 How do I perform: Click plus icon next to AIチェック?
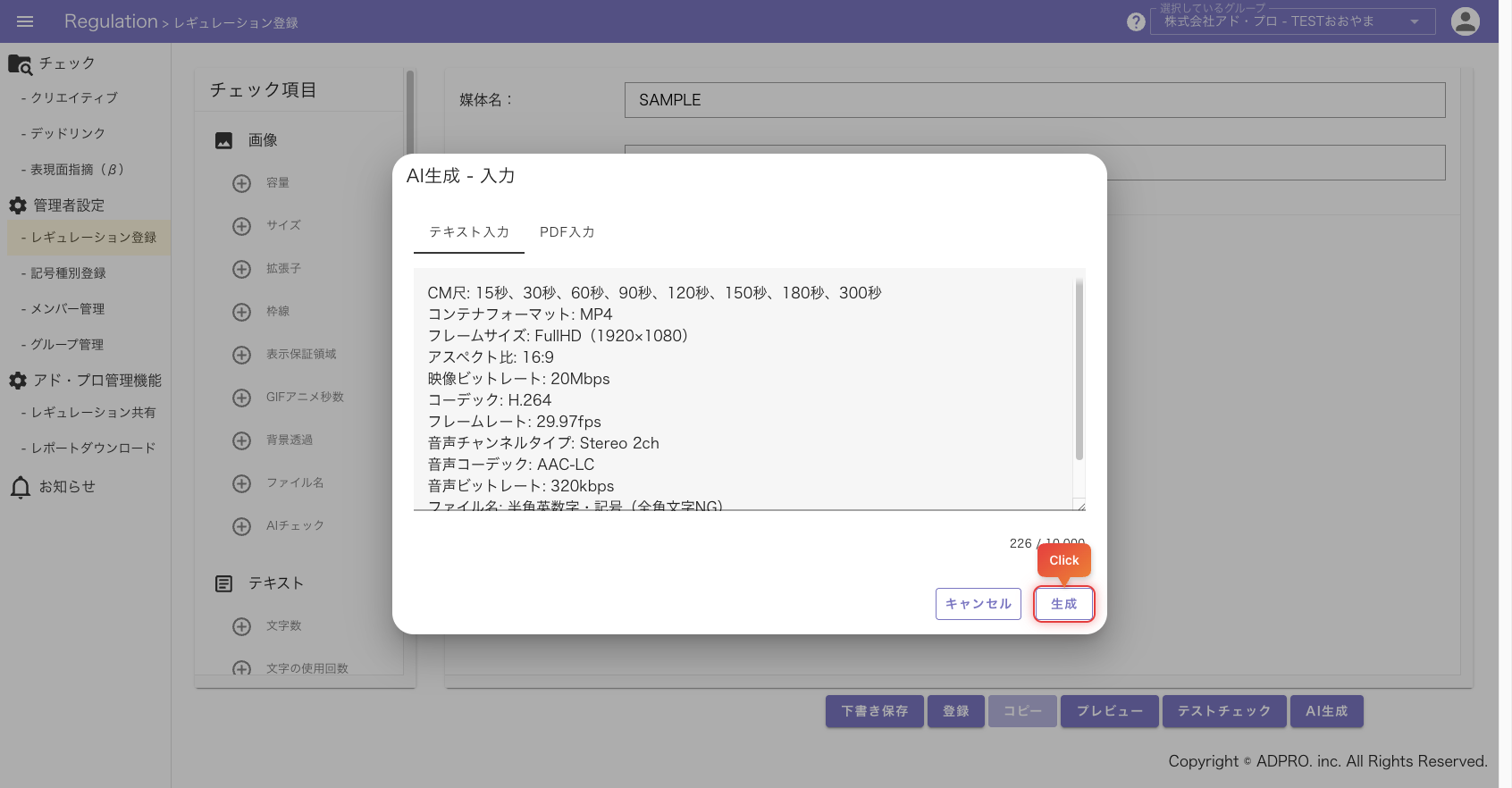[241, 526]
